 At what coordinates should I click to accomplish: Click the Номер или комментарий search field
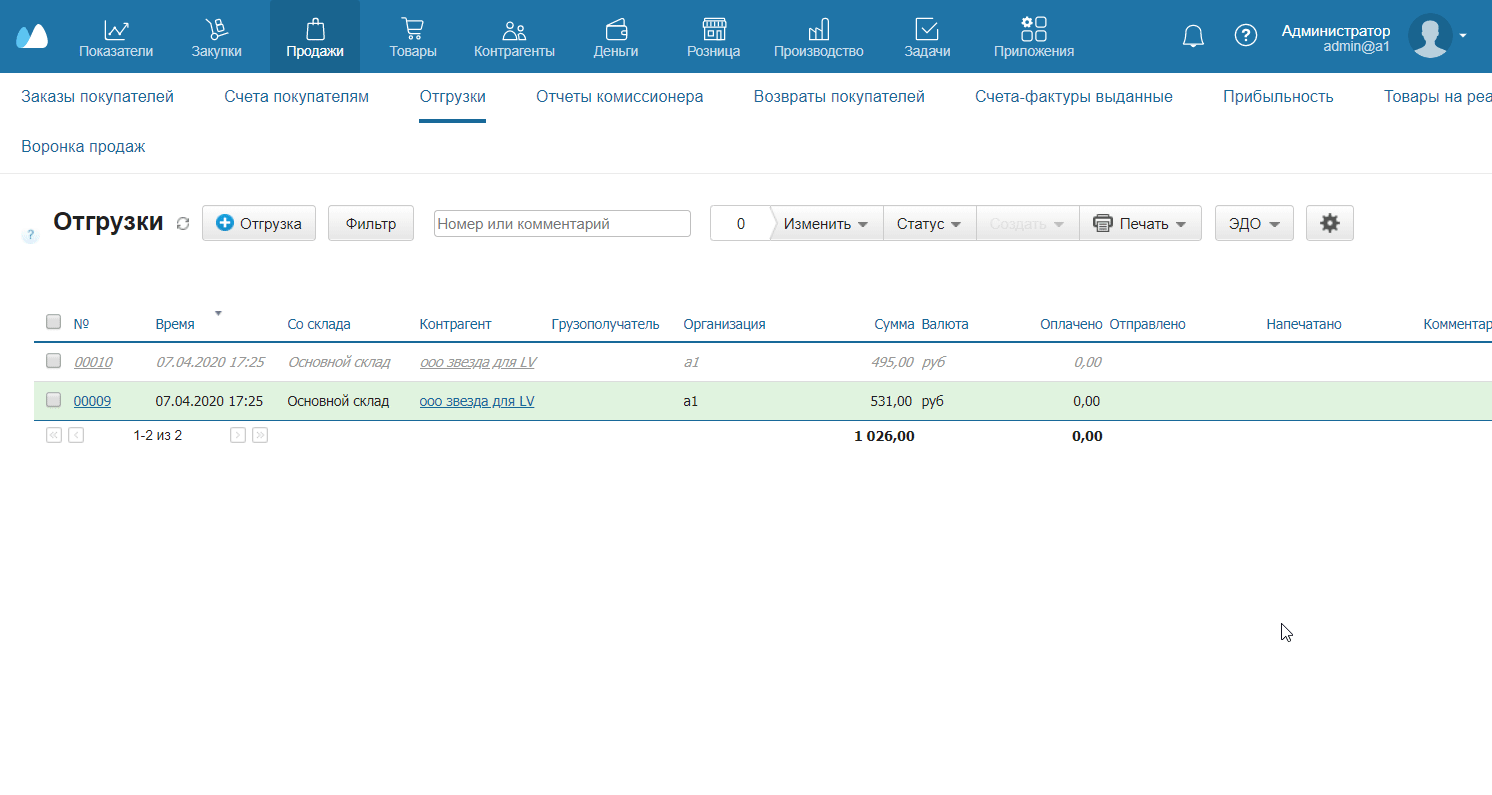tap(562, 224)
